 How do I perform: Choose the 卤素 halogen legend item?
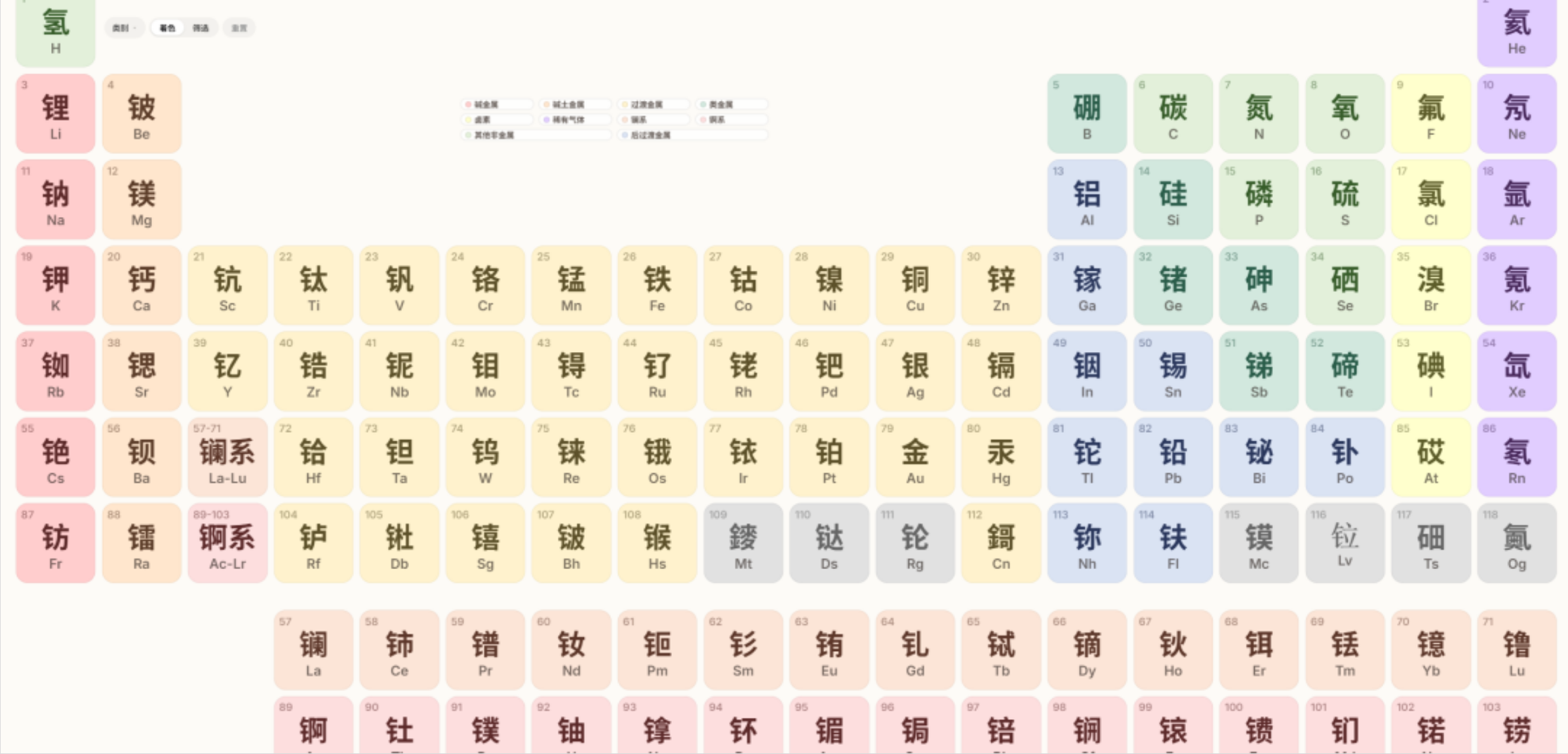pos(498,120)
